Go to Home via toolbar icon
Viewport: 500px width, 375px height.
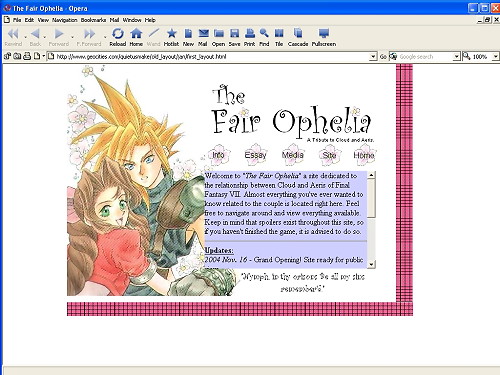point(136,37)
